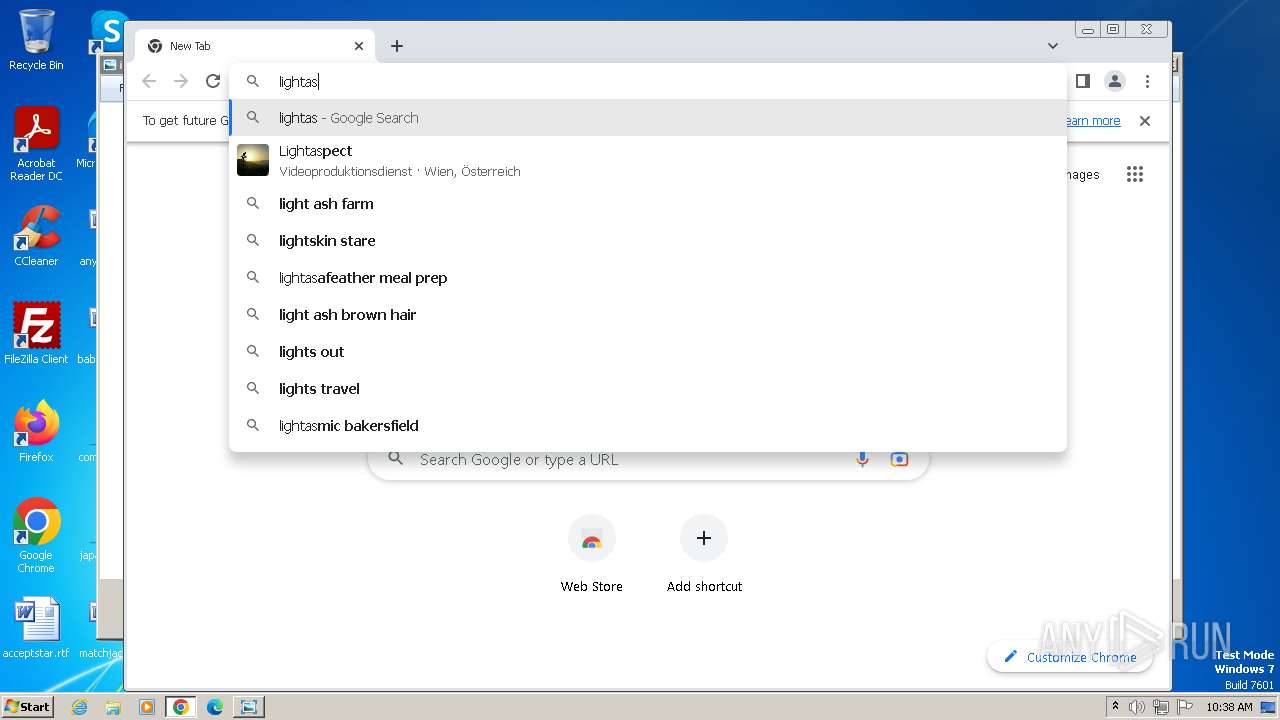Close the New Tab tab
Viewport: 1280px width, 720px height.
pyautogui.click(x=359, y=46)
